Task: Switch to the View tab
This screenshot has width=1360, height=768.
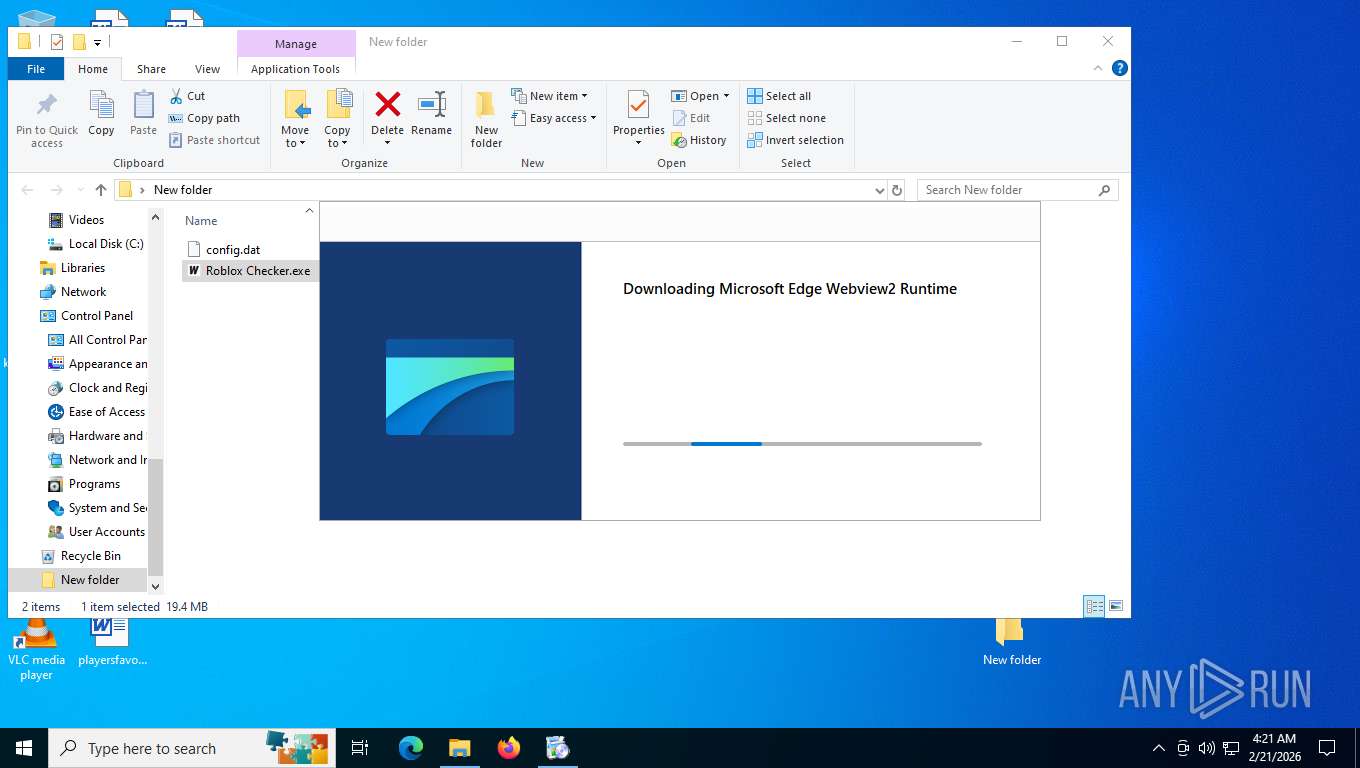Action: pos(207,69)
